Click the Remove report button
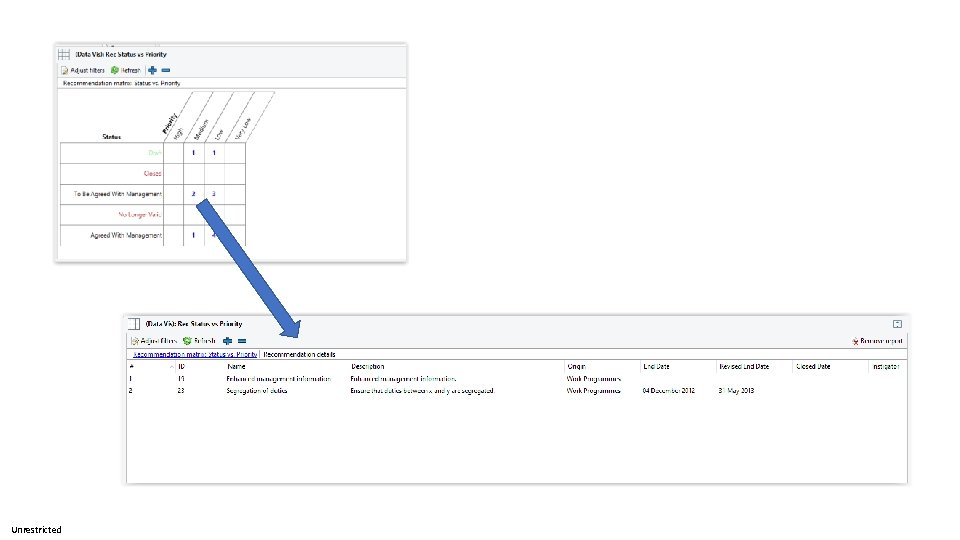 (877, 341)
